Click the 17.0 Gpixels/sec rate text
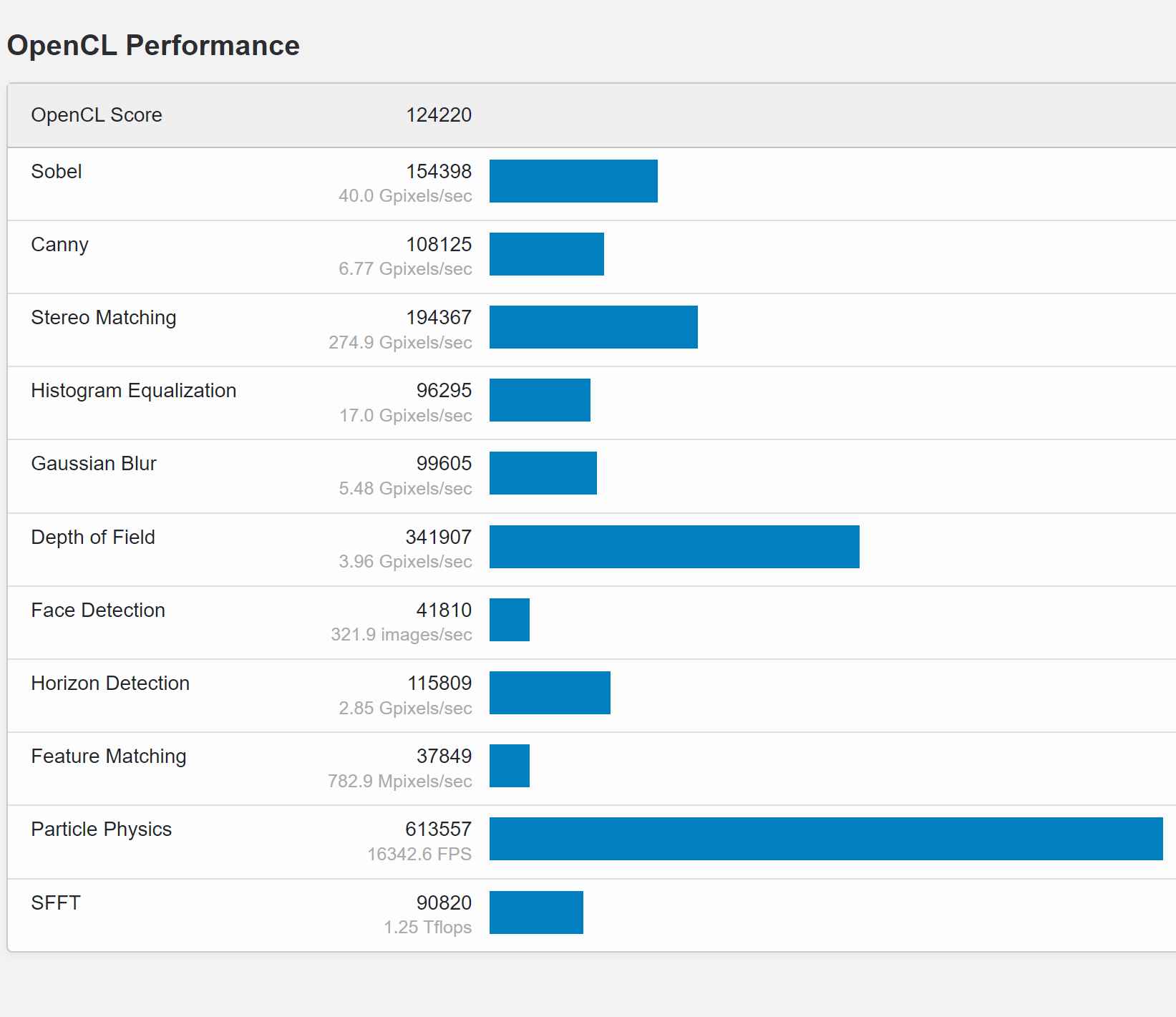The image size is (1176, 1017). tap(405, 416)
